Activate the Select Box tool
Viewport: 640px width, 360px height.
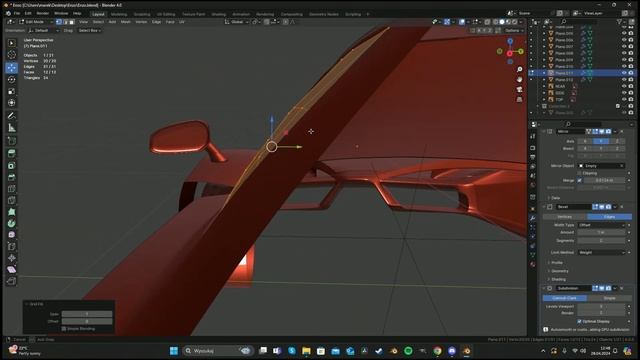(x=12, y=43)
